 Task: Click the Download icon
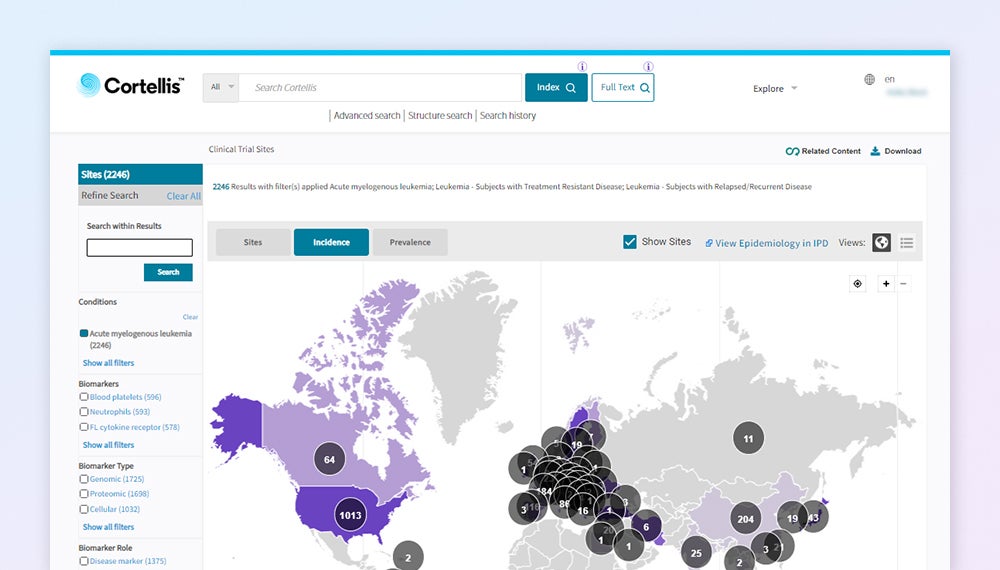click(875, 151)
